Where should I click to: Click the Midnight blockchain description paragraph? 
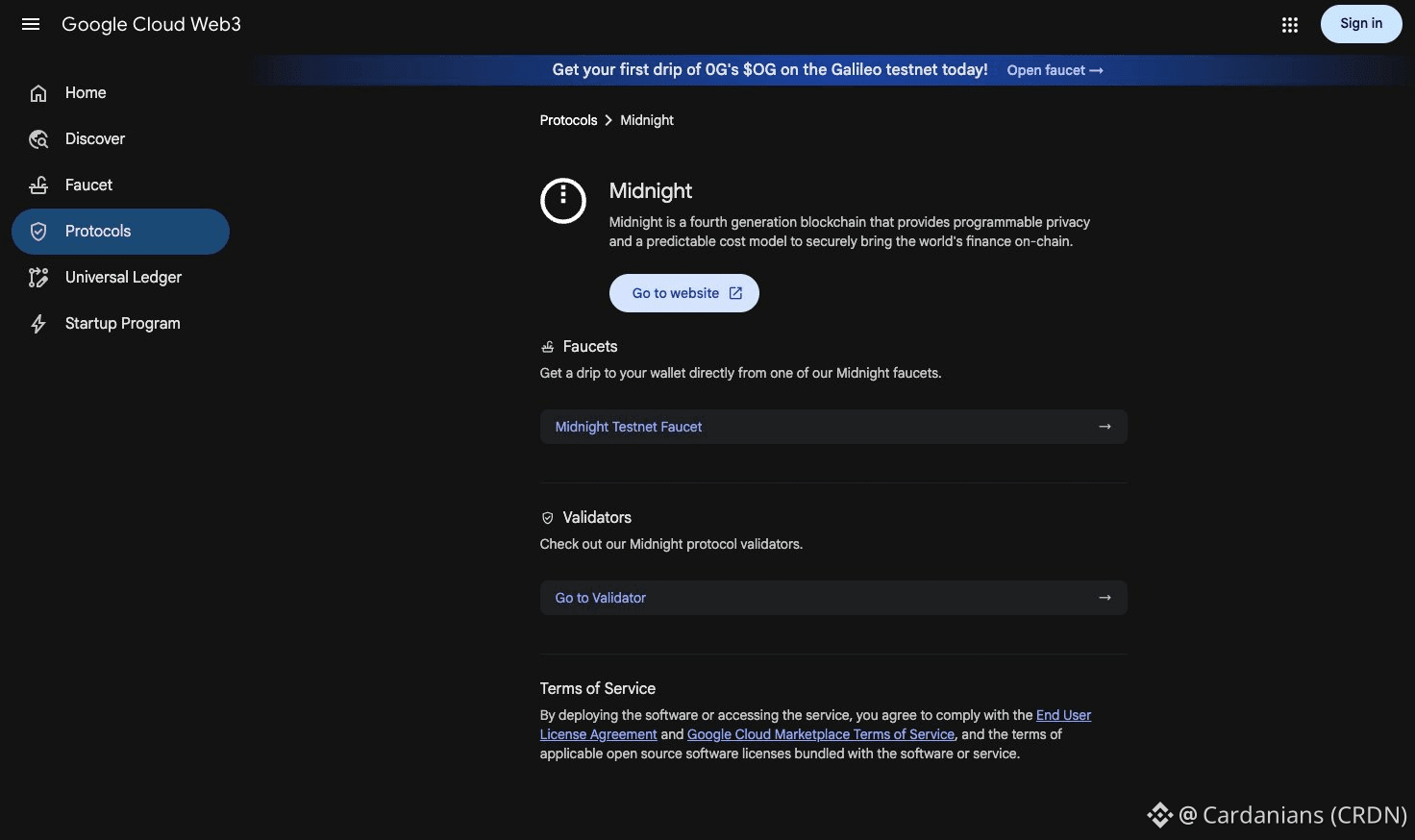pyautogui.click(x=850, y=232)
